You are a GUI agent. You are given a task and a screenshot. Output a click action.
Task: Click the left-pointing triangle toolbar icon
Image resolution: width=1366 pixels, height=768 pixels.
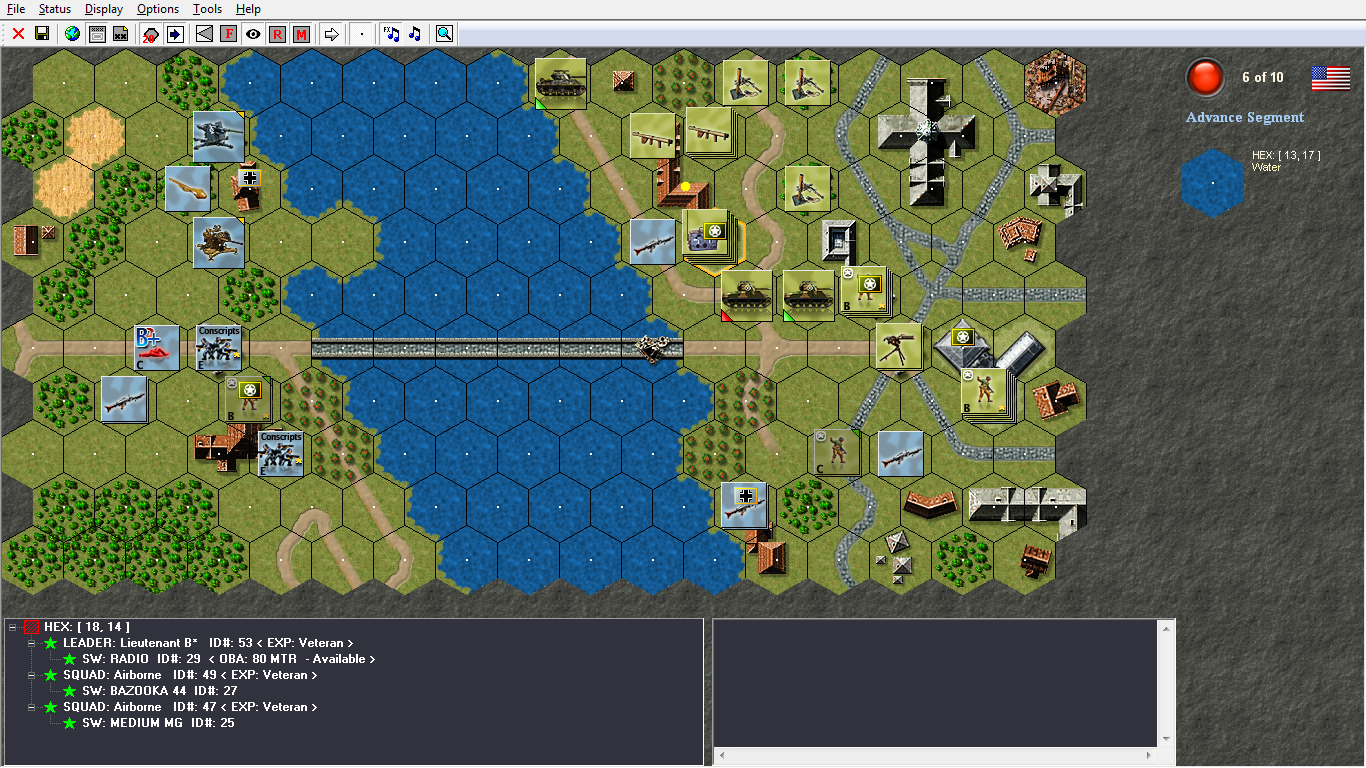[204, 34]
